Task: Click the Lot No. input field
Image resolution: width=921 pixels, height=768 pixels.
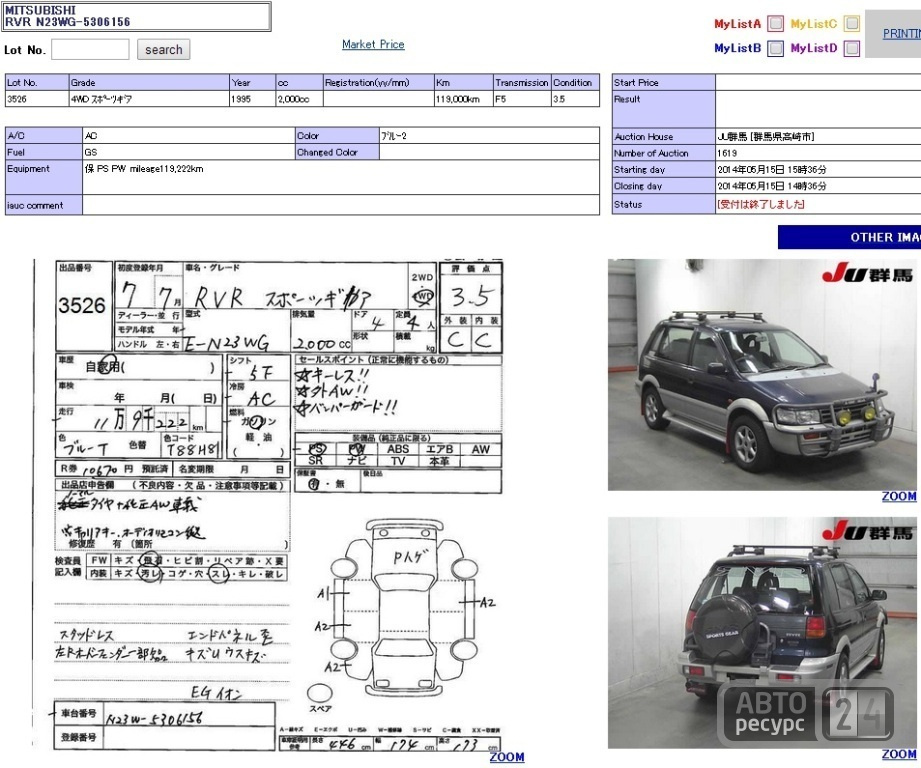Action: (90, 49)
